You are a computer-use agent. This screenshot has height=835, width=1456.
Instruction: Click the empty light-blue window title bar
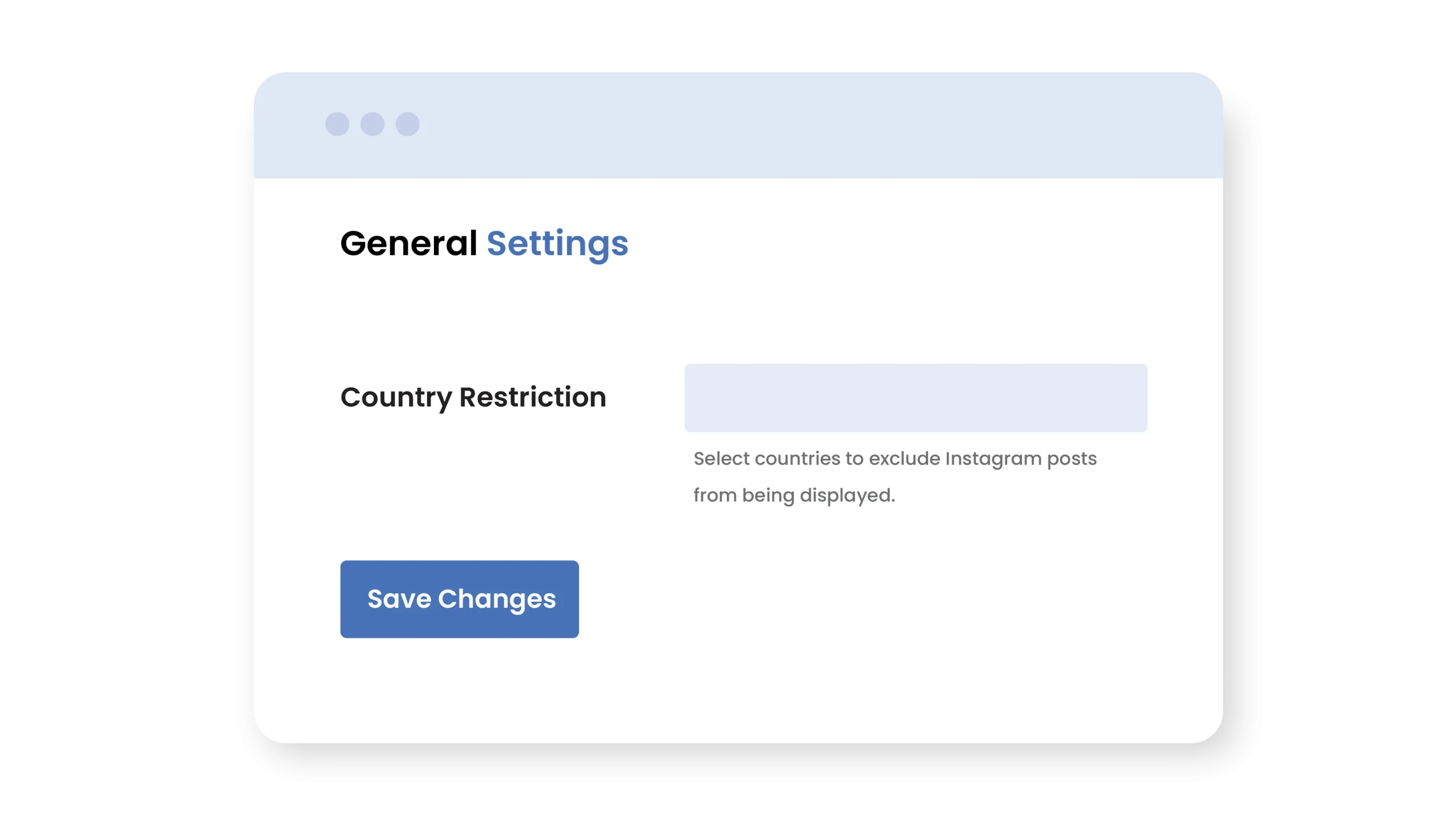pyautogui.click(x=803, y=124)
